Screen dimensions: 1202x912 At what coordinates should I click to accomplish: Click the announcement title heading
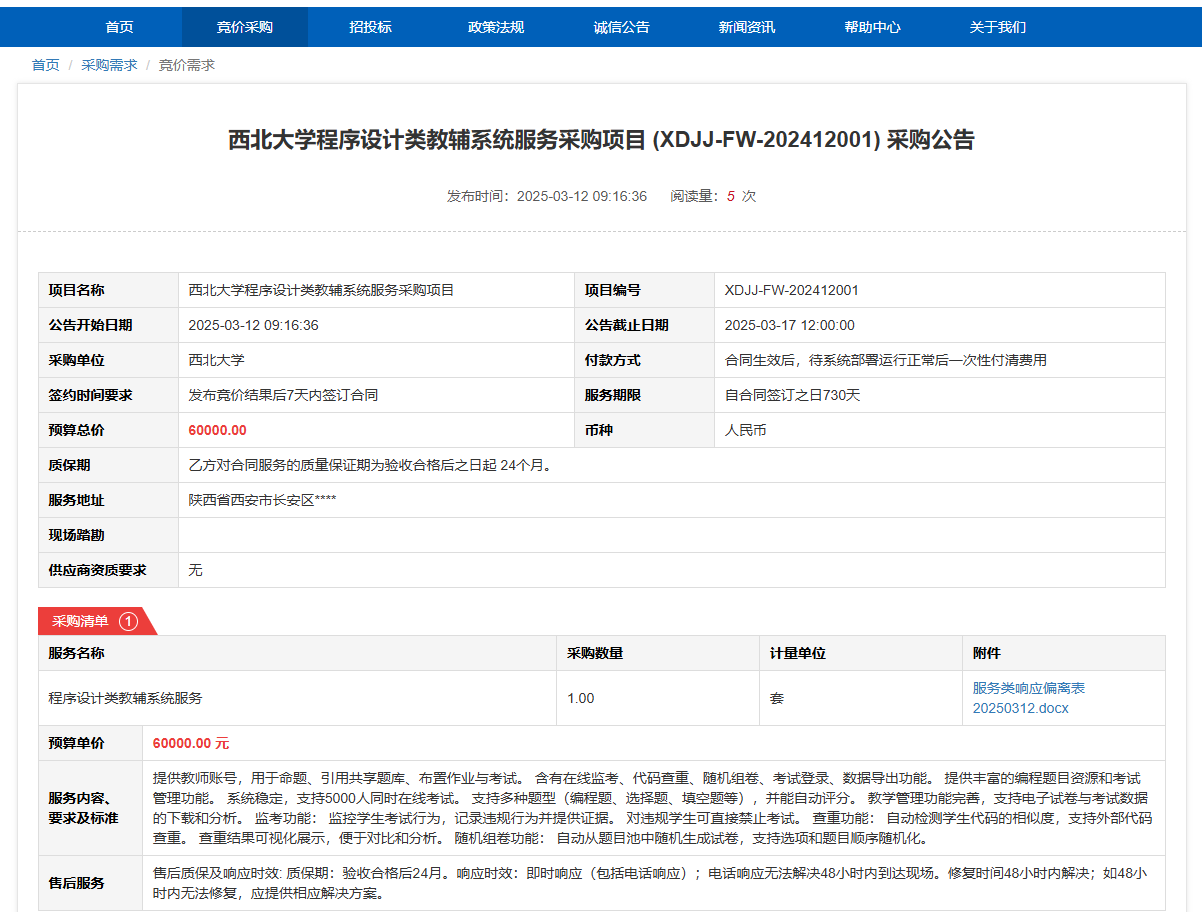click(601, 140)
